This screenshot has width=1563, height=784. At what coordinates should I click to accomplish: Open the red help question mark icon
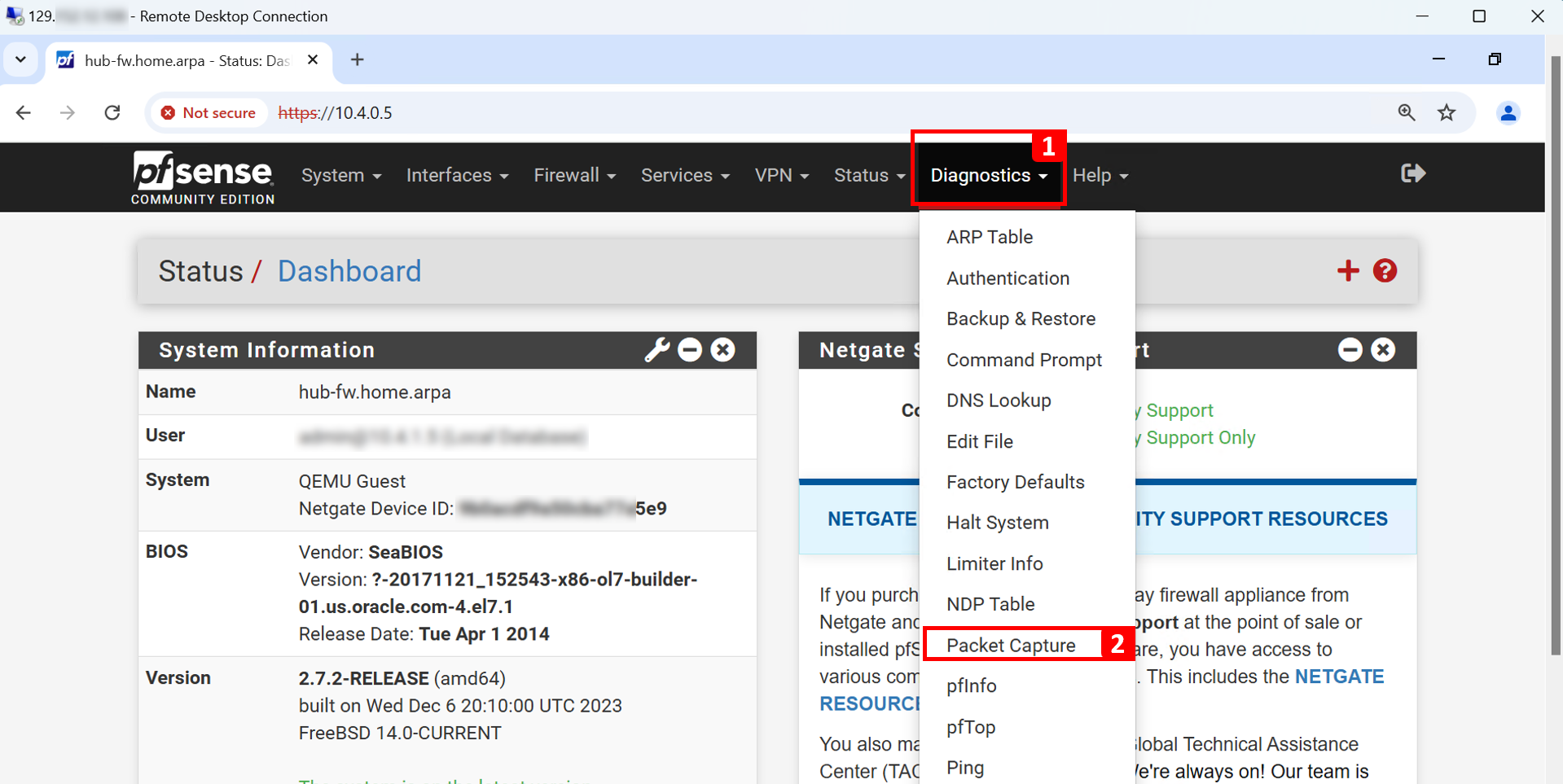1385,271
